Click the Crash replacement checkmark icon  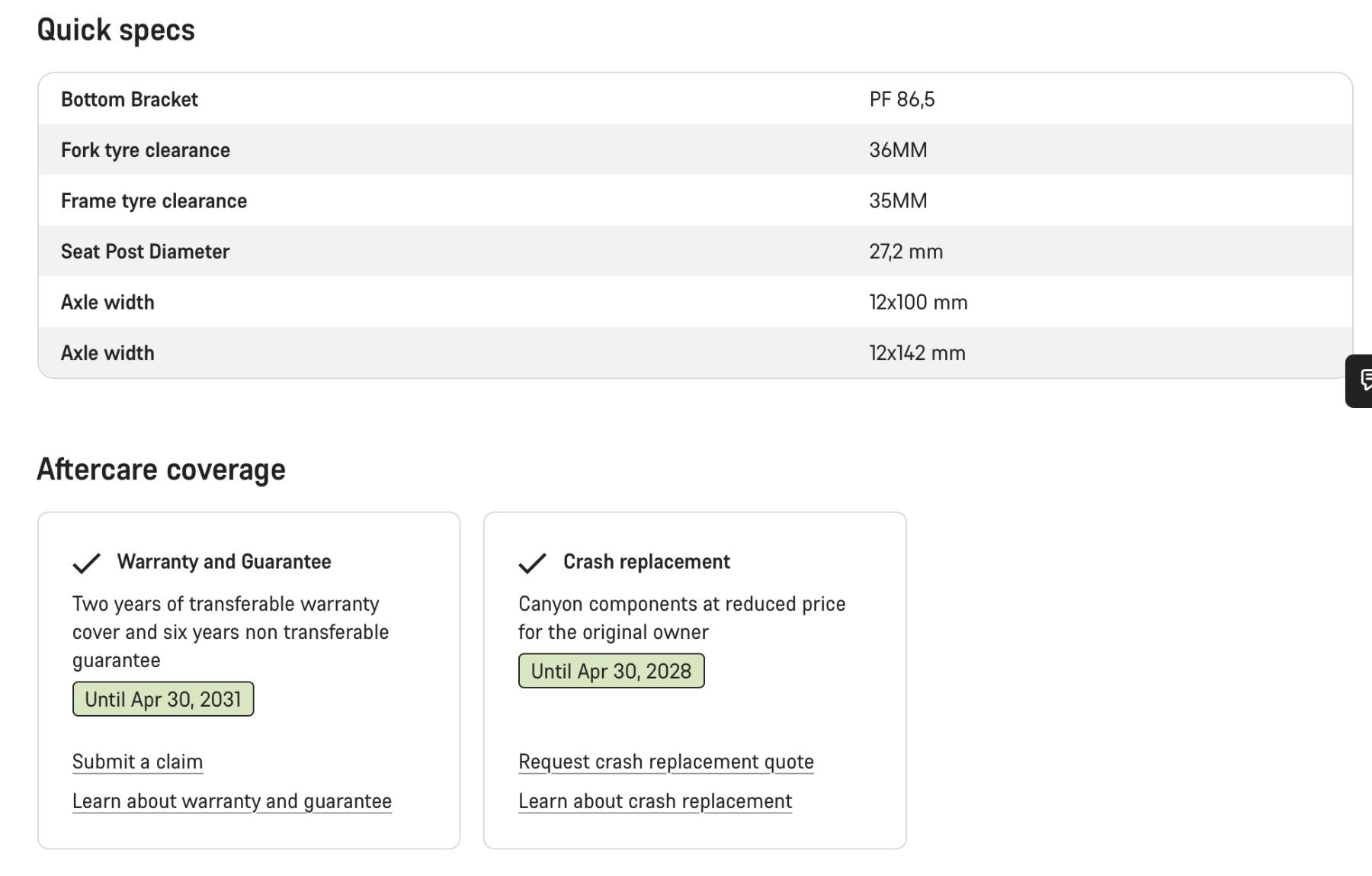tap(532, 563)
